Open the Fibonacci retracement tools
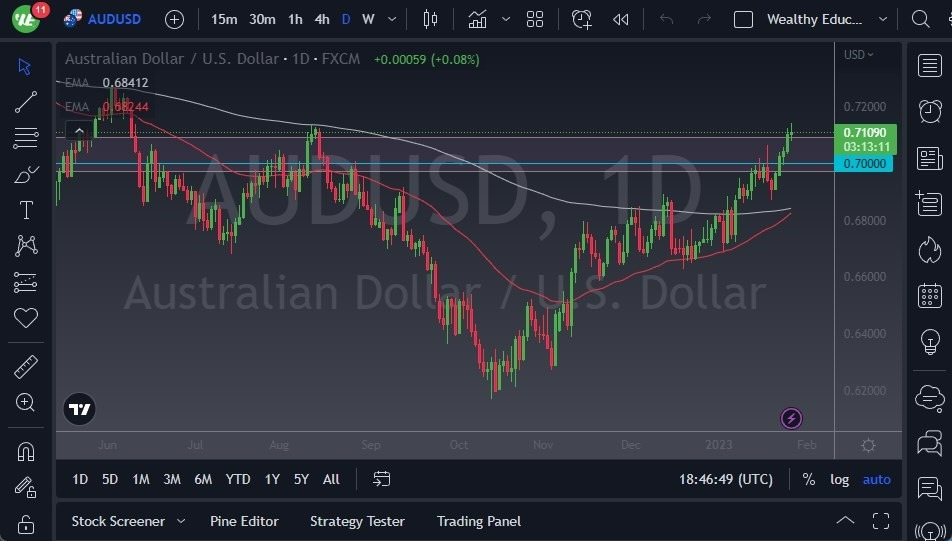 pos(26,138)
